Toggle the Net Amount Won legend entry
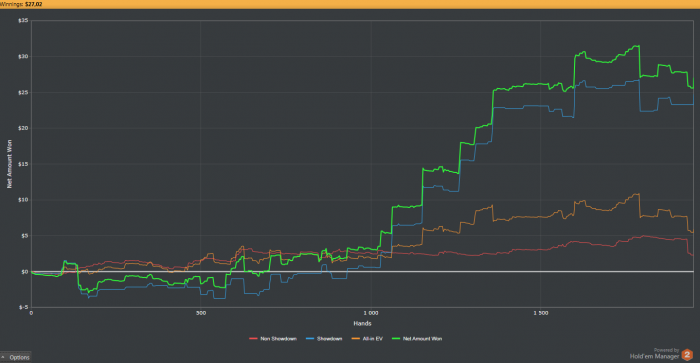 pyautogui.click(x=417, y=339)
